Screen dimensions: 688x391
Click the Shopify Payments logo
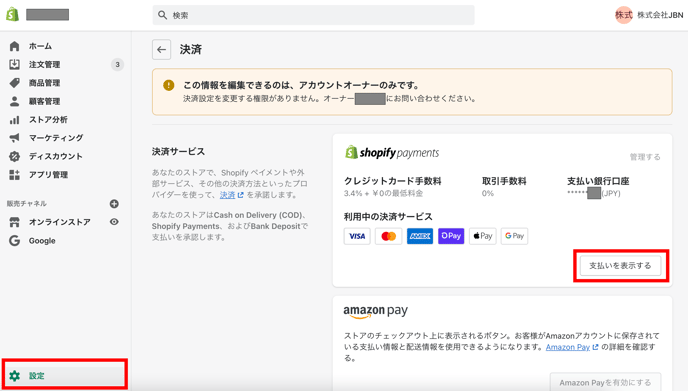[x=392, y=152]
